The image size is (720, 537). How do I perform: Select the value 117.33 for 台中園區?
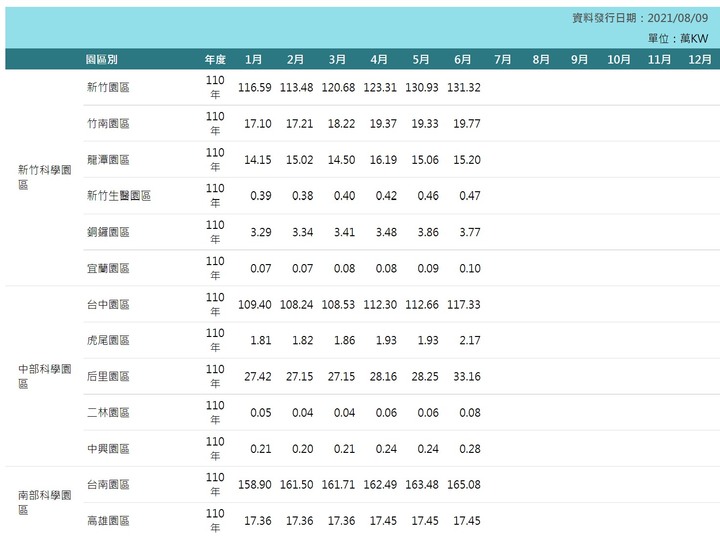[464, 305]
